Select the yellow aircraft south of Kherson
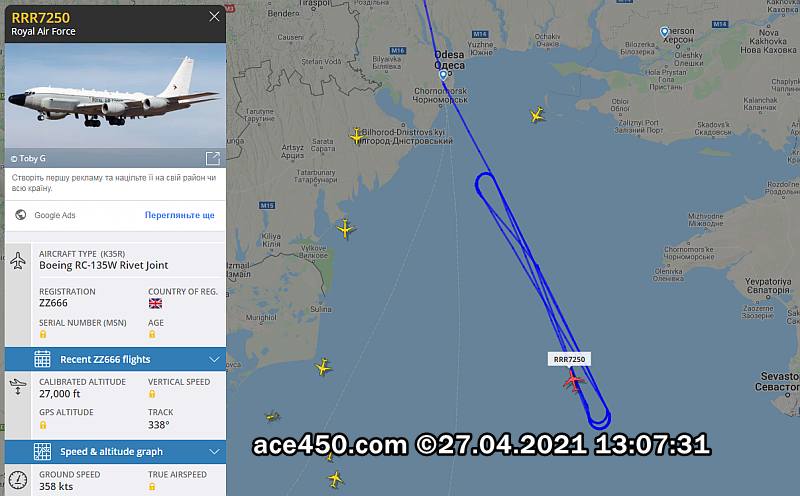This screenshot has height=496, width=800. (x=537, y=115)
